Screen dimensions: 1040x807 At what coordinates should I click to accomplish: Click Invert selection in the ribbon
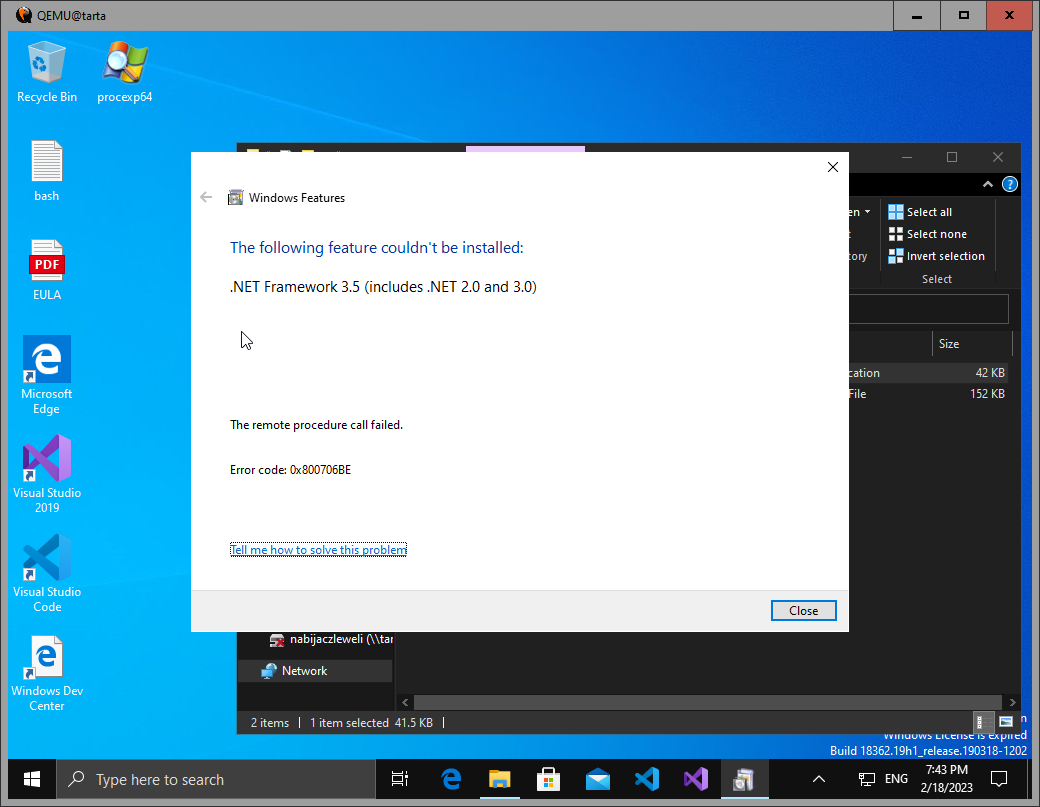(936, 256)
